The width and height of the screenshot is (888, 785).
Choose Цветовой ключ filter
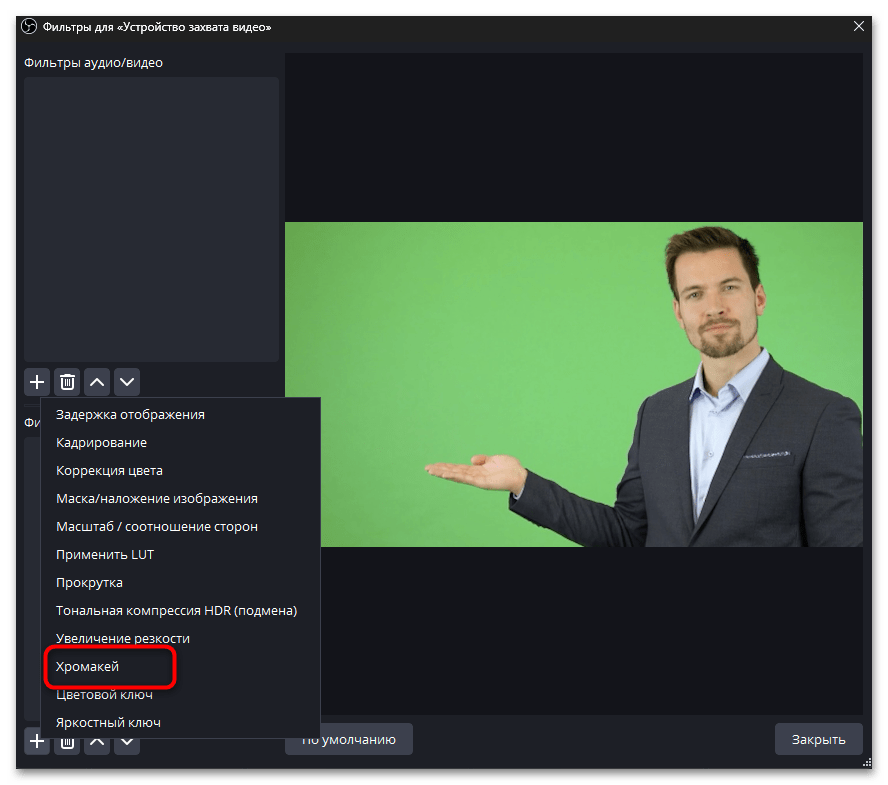(x=104, y=694)
